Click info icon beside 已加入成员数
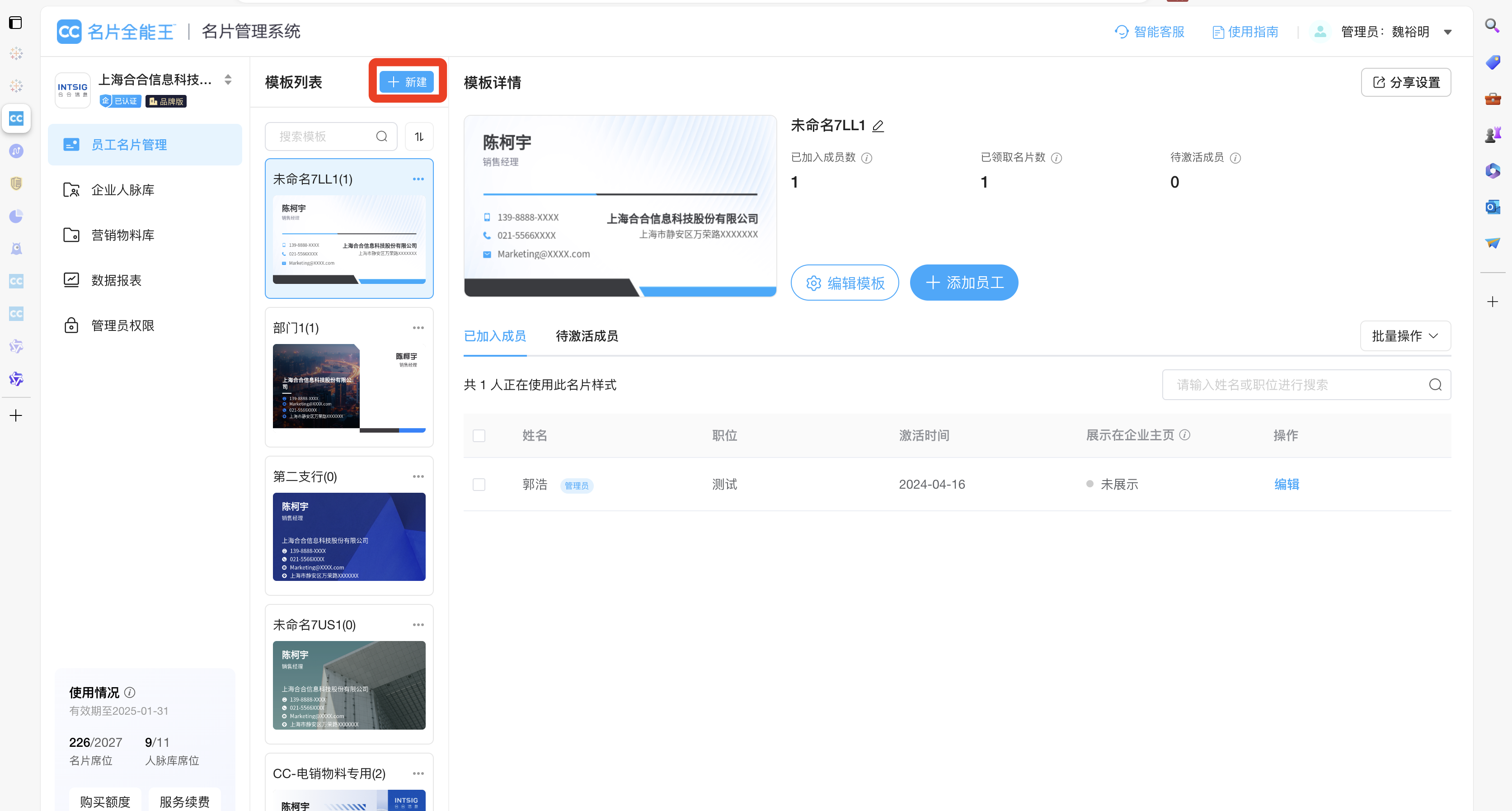The width and height of the screenshot is (1512, 811). (867, 158)
